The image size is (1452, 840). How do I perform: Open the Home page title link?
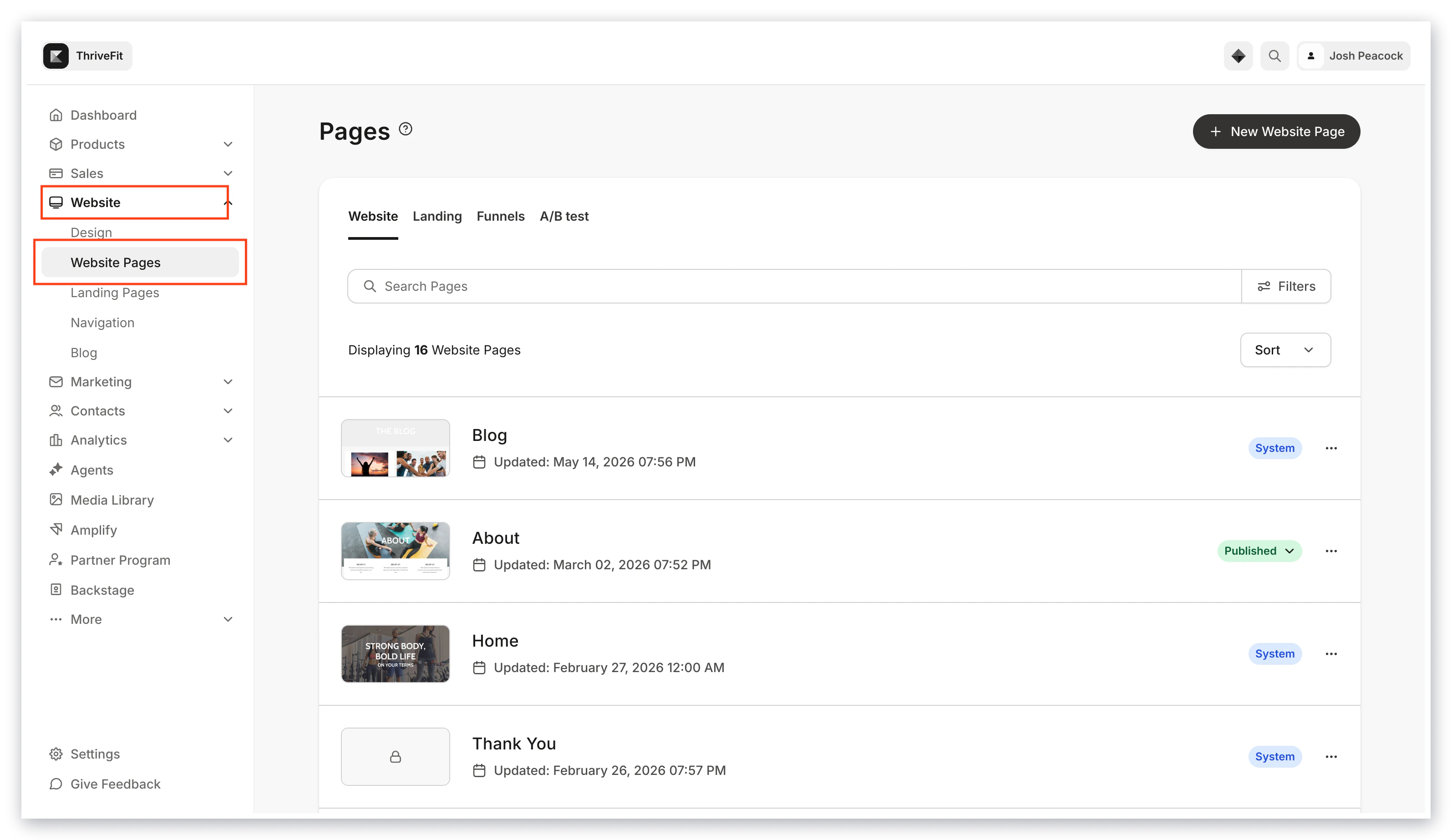[495, 641]
